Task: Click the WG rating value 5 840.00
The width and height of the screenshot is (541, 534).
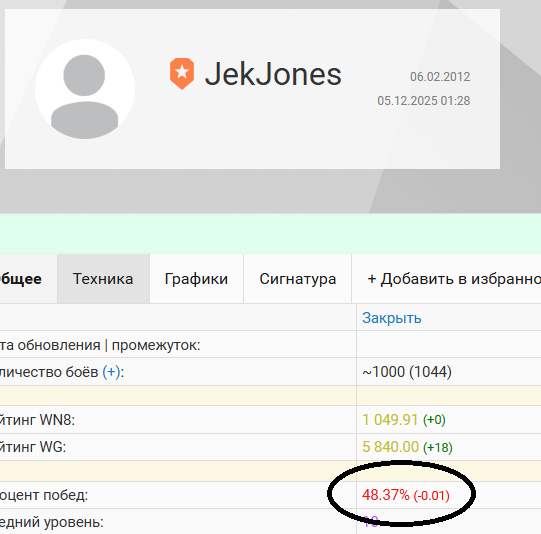Action: pyautogui.click(x=390, y=447)
